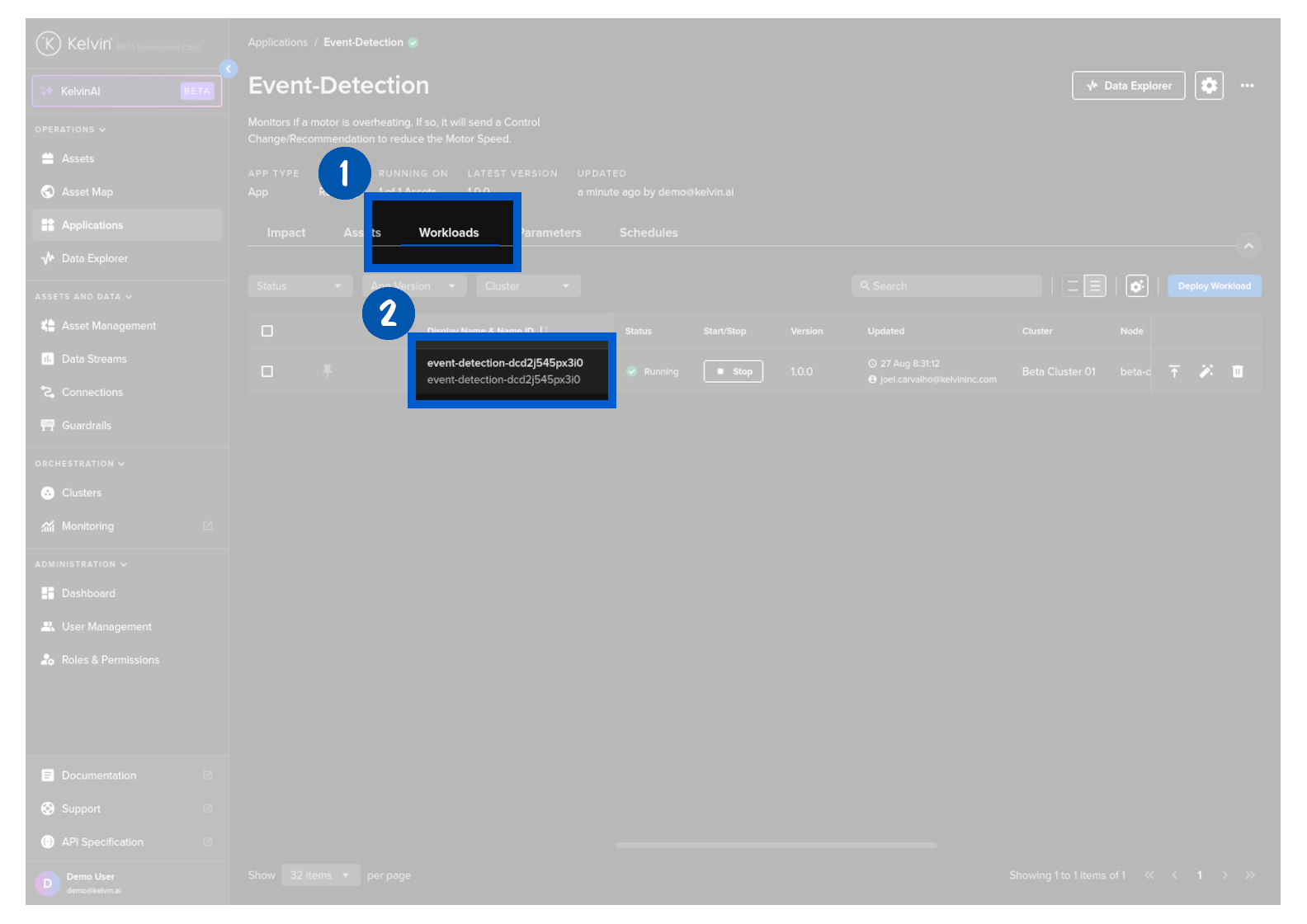The image size is (1307, 924).
Task: Open the Monitoring external link
Action: [127, 526]
